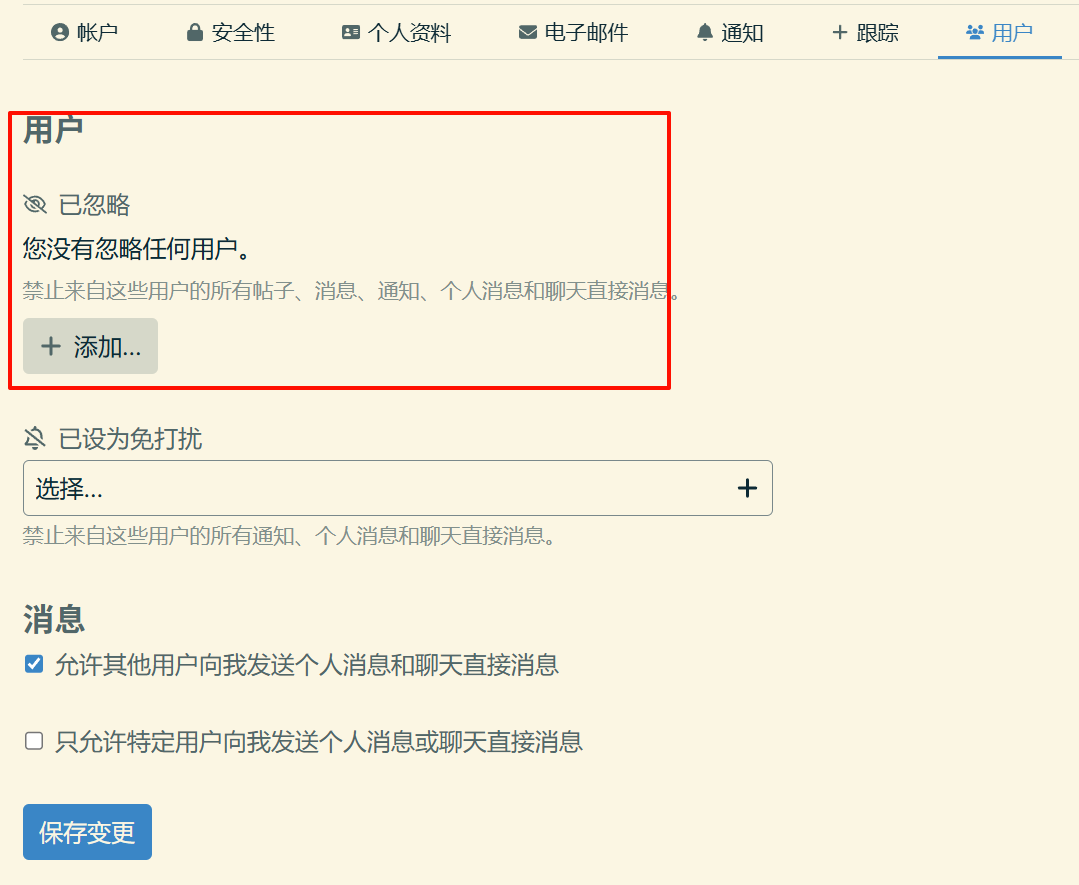Enable 只允许特定用户向我发送个人消息 checkbox
Image resolution: width=1079 pixels, height=885 pixels.
tap(34, 741)
